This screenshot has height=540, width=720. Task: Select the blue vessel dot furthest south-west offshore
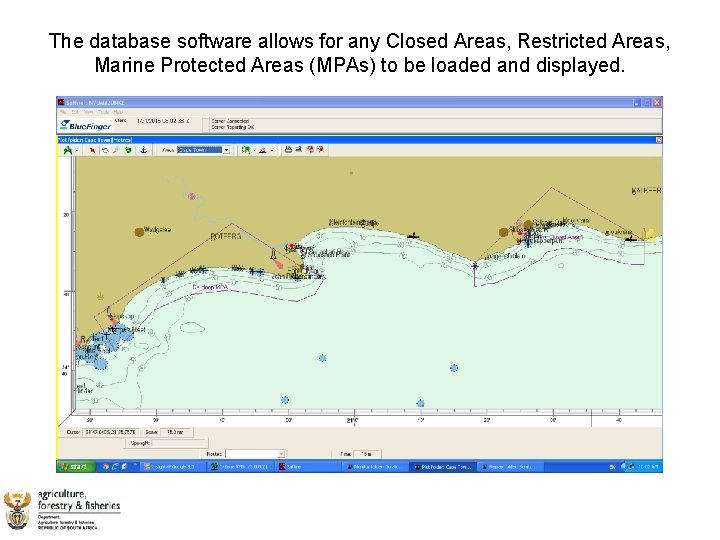tap(285, 400)
